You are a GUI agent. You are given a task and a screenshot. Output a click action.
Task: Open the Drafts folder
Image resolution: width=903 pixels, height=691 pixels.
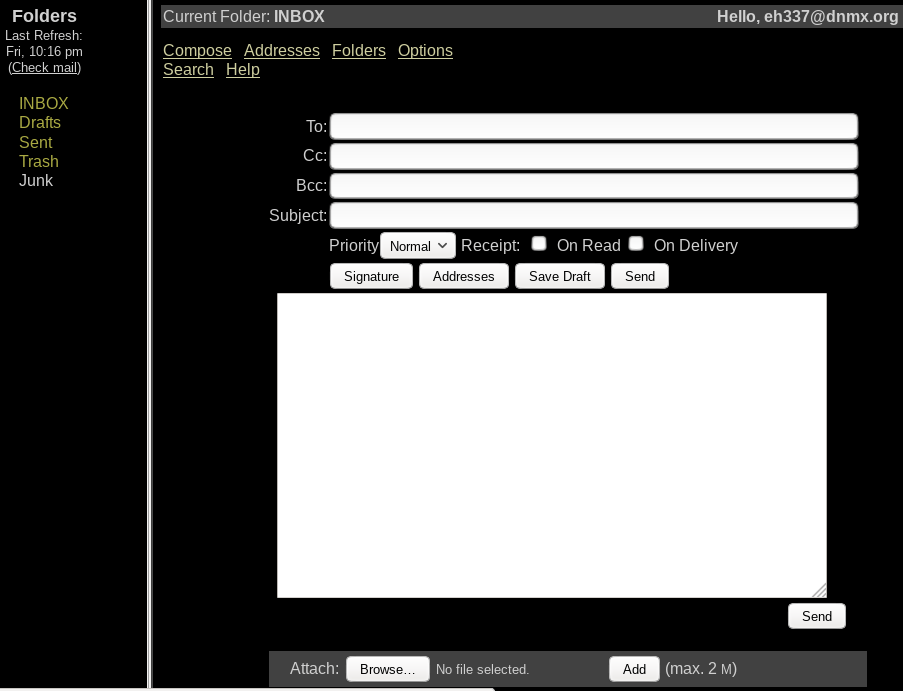[40, 123]
